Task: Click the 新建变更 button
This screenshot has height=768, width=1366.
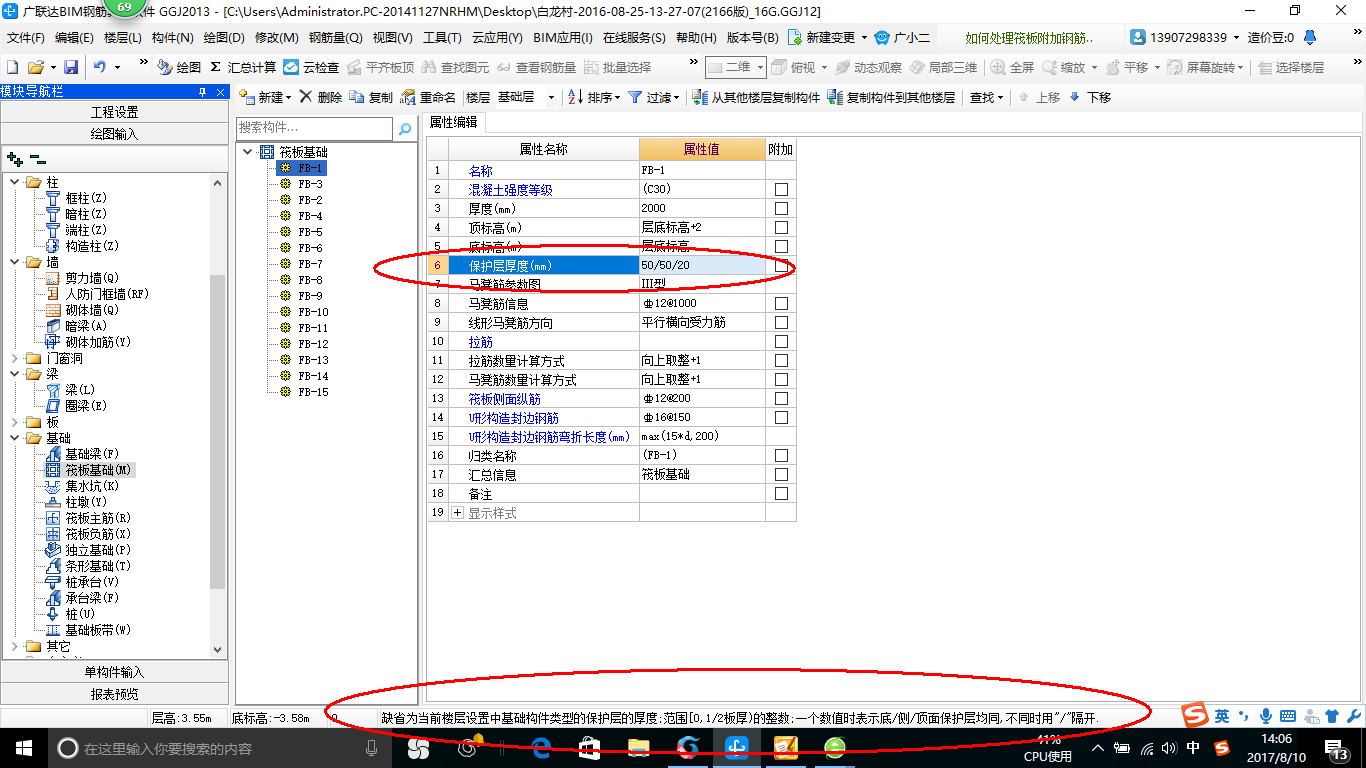Action: tap(828, 37)
